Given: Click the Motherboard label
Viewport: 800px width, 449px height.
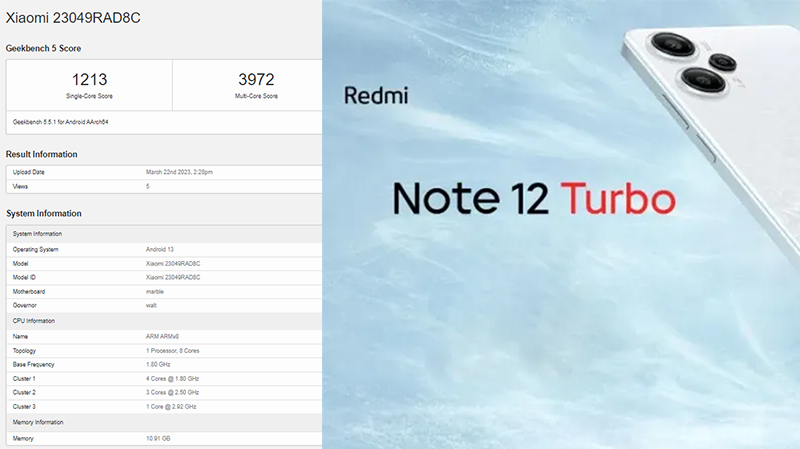Looking at the screenshot, I should [x=29, y=292].
